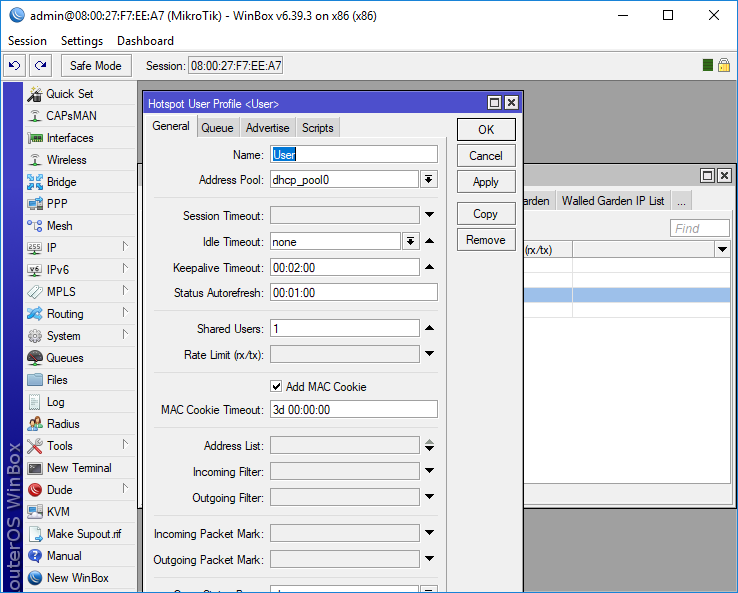Launch New WinBox from sidebar
Image resolution: width=738 pixels, height=593 pixels.
(x=80, y=578)
